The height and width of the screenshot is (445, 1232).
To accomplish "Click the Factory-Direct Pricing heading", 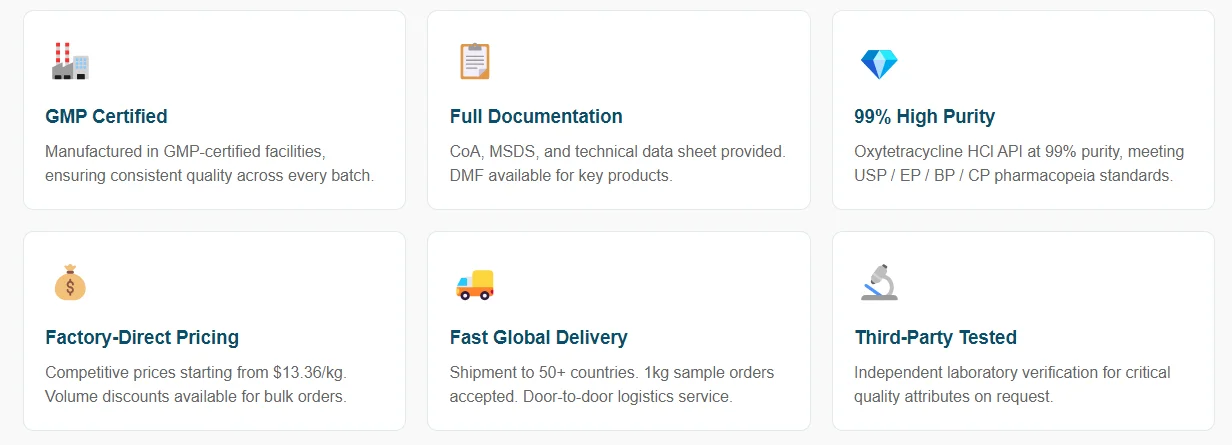I will tap(142, 338).
